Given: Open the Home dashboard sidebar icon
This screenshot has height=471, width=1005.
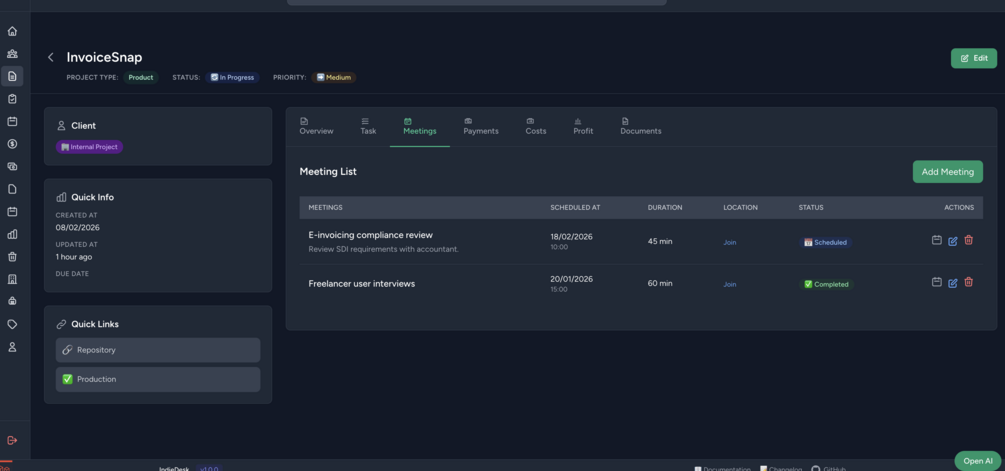Looking at the screenshot, I should [12, 31].
